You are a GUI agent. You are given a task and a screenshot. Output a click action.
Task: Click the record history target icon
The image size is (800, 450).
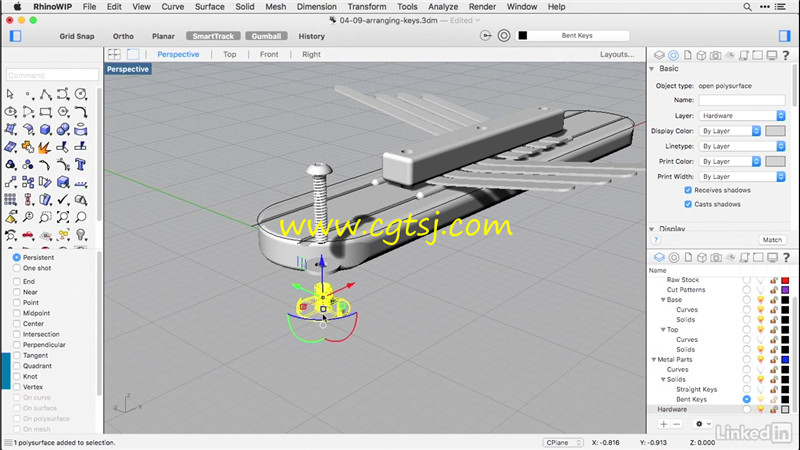pos(504,36)
